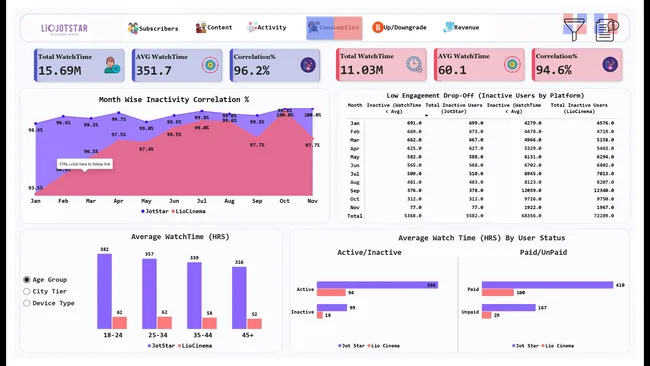Select the purple Unpaid bar valued 167
The width and height of the screenshot is (650, 366).
509,308
